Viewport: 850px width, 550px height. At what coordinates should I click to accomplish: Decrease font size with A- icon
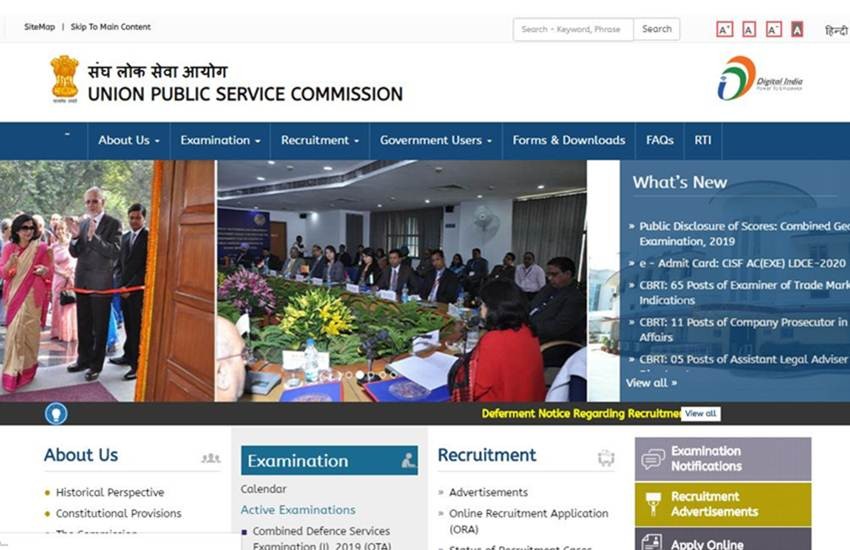point(774,29)
